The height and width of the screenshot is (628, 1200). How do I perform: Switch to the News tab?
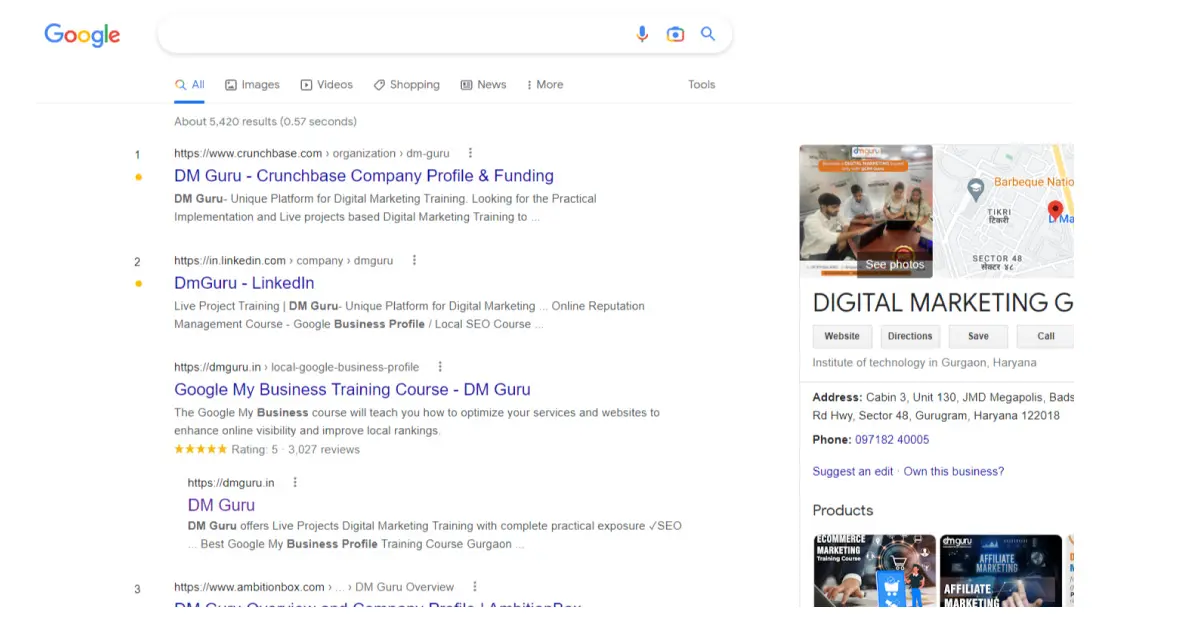[x=483, y=85]
